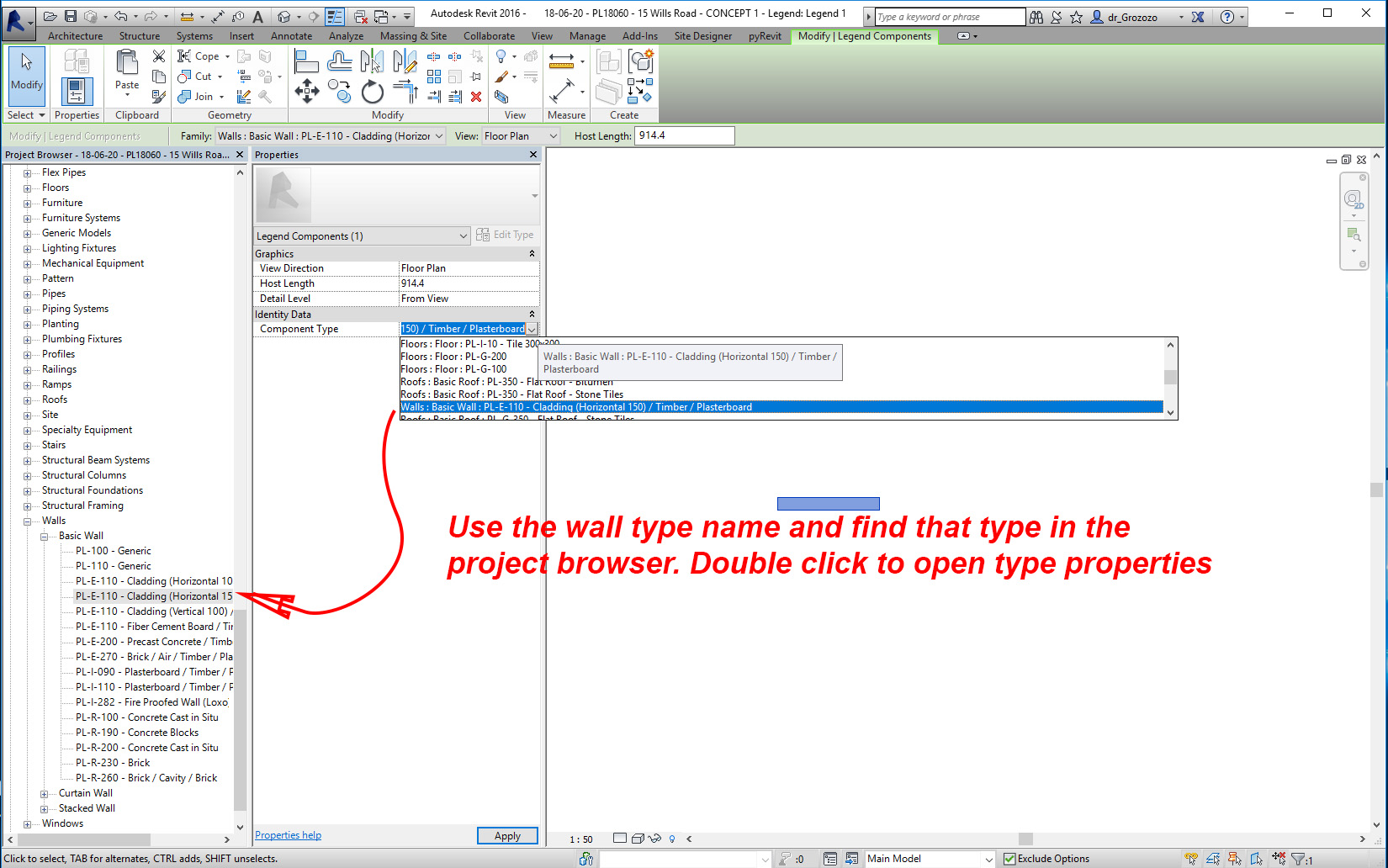Select the Rotate tool
Screen dimensions: 1388x868
pyautogui.click(x=373, y=93)
